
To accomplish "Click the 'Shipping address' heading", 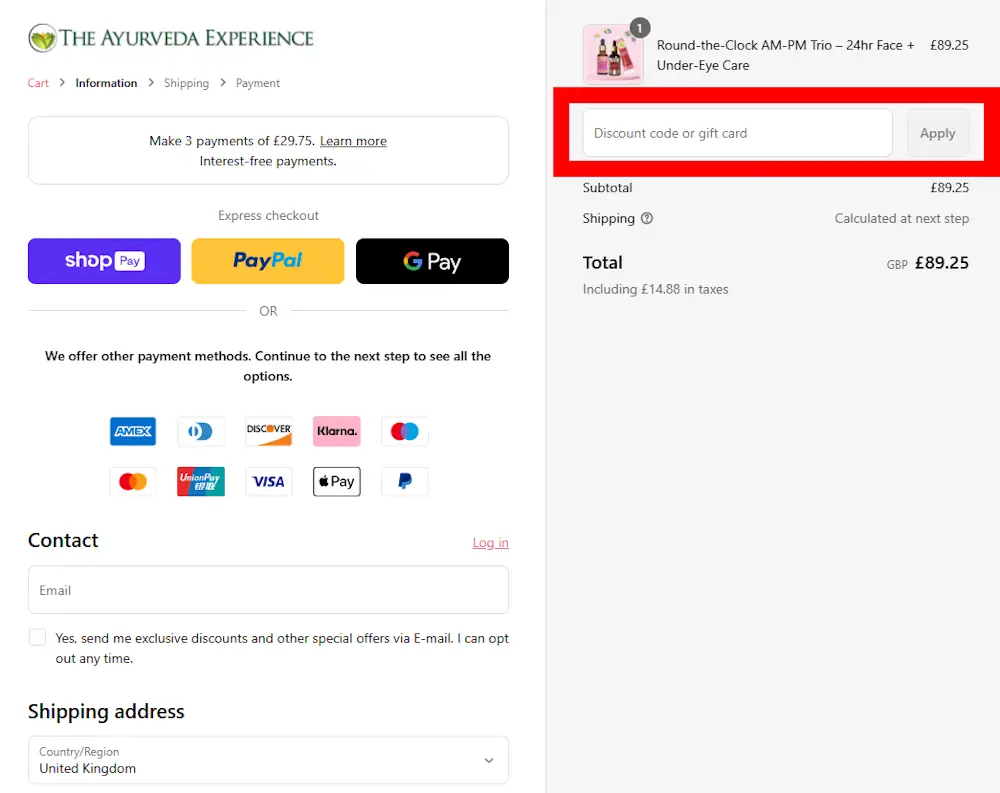I will pos(106,711).
